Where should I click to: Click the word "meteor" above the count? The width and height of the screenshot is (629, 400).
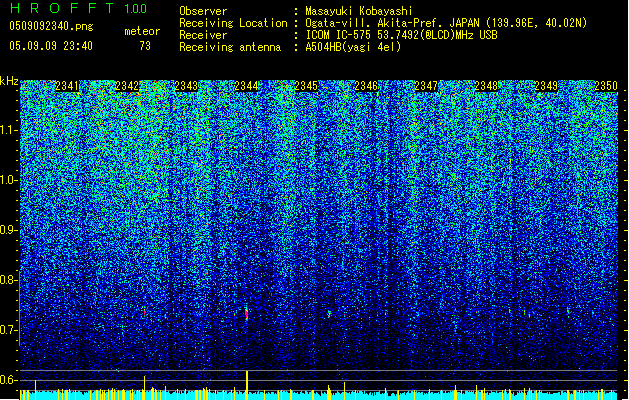coord(142,31)
